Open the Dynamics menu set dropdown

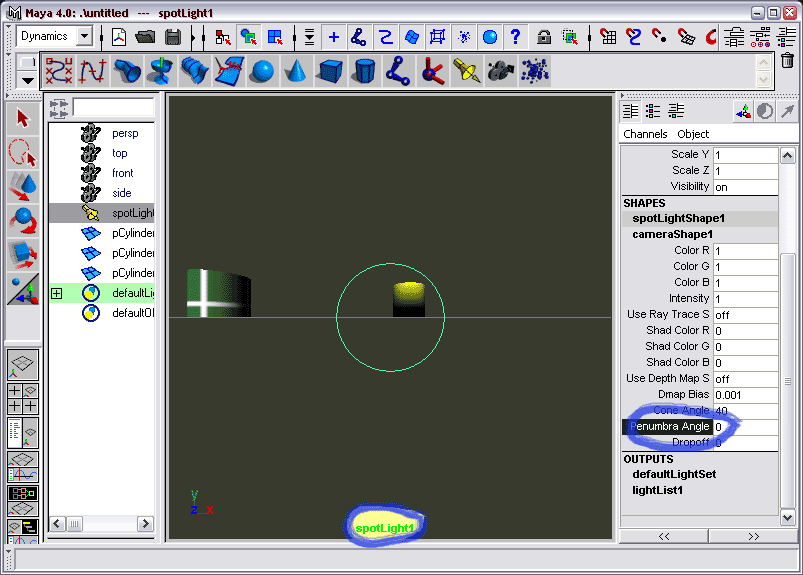pyautogui.click(x=84, y=37)
